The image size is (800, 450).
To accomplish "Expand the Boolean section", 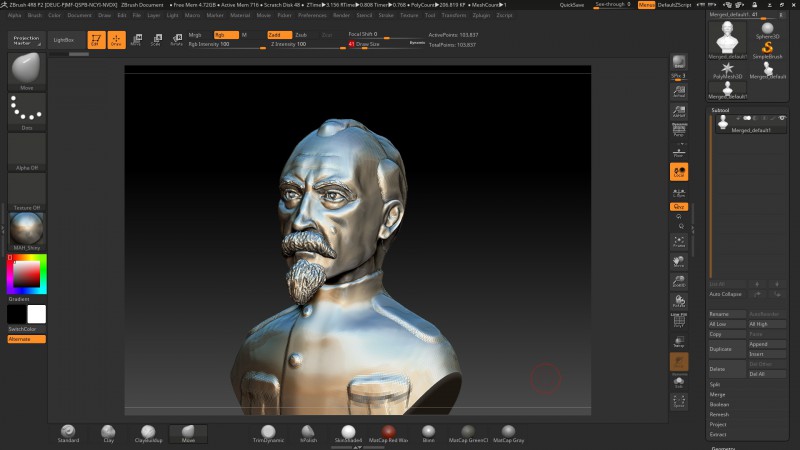I will pos(719,404).
